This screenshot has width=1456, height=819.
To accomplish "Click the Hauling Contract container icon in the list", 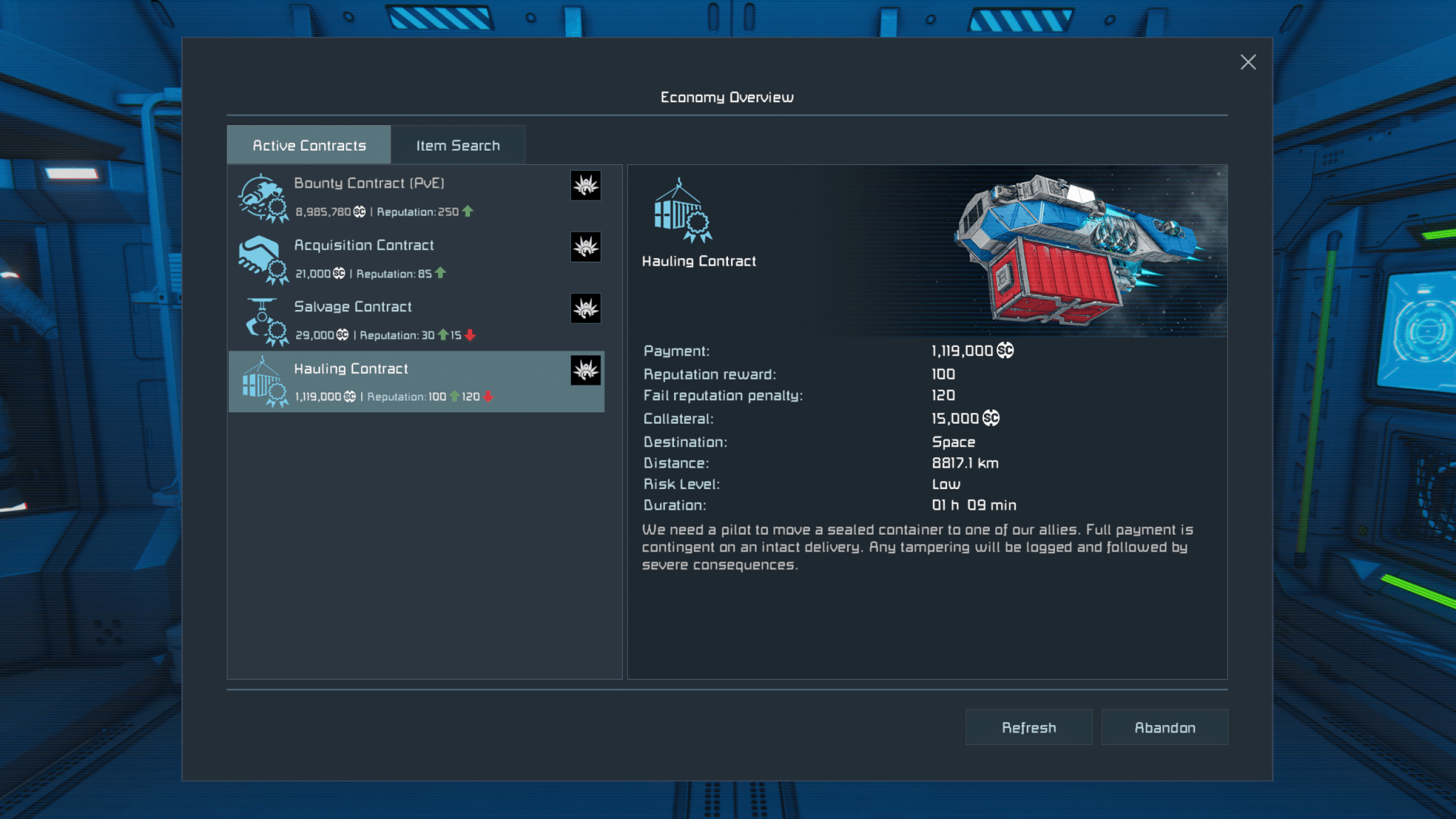I will pos(264,382).
